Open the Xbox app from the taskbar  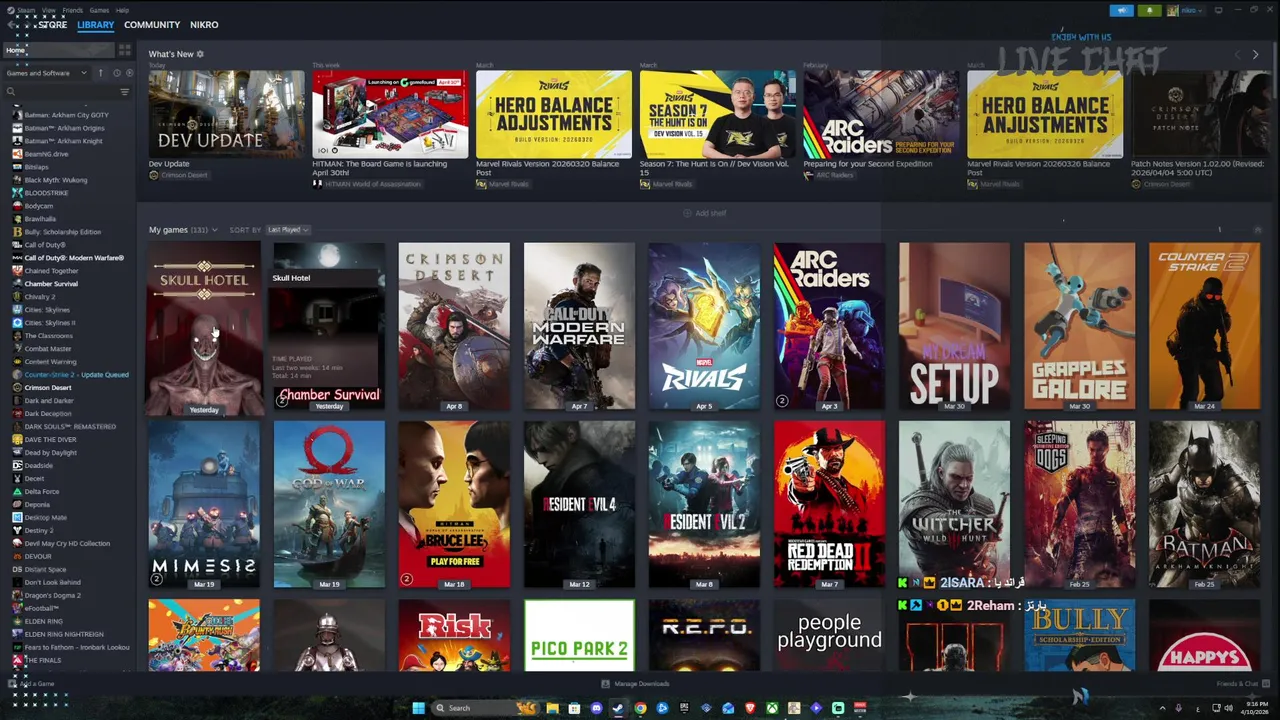pos(772,708)
